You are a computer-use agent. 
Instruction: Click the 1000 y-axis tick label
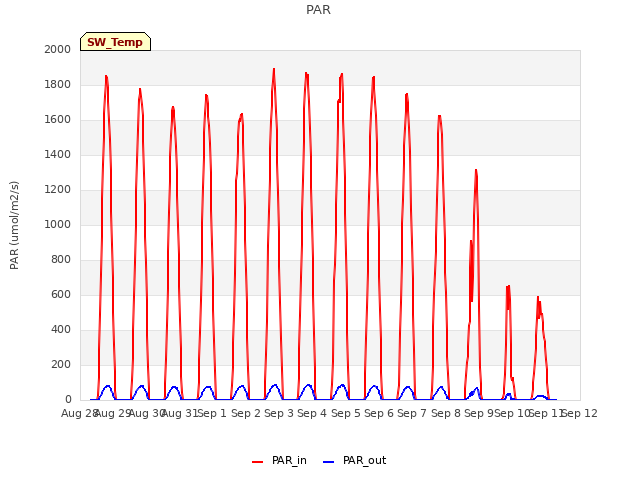58,224
